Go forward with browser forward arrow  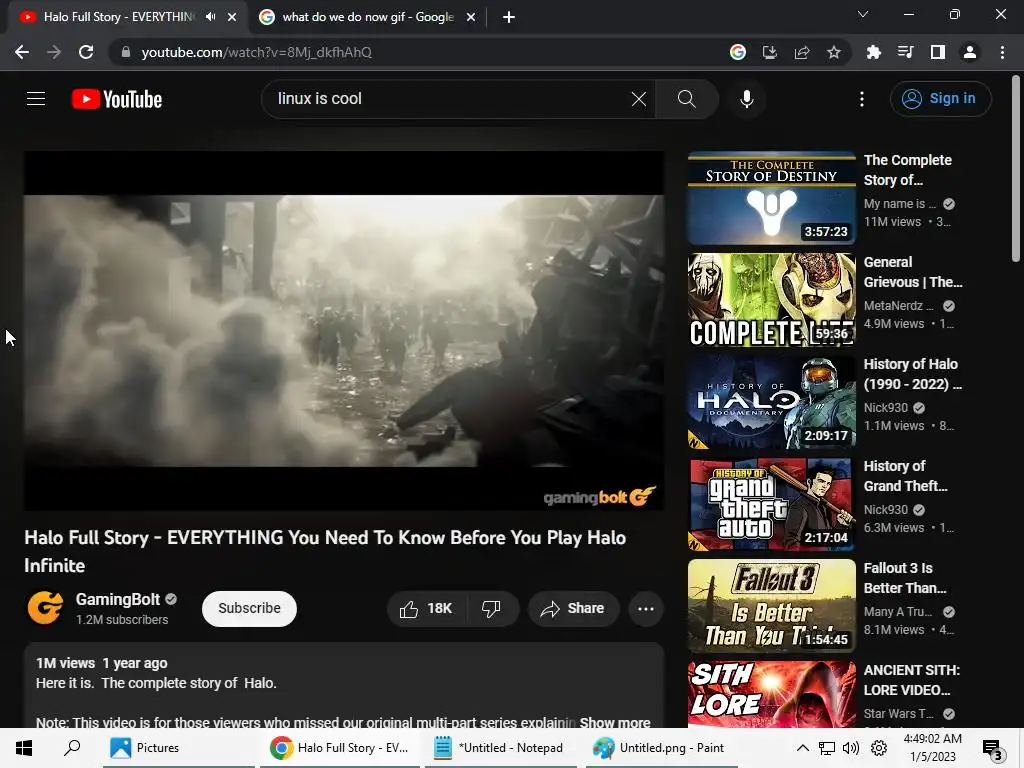click(54, 52)
